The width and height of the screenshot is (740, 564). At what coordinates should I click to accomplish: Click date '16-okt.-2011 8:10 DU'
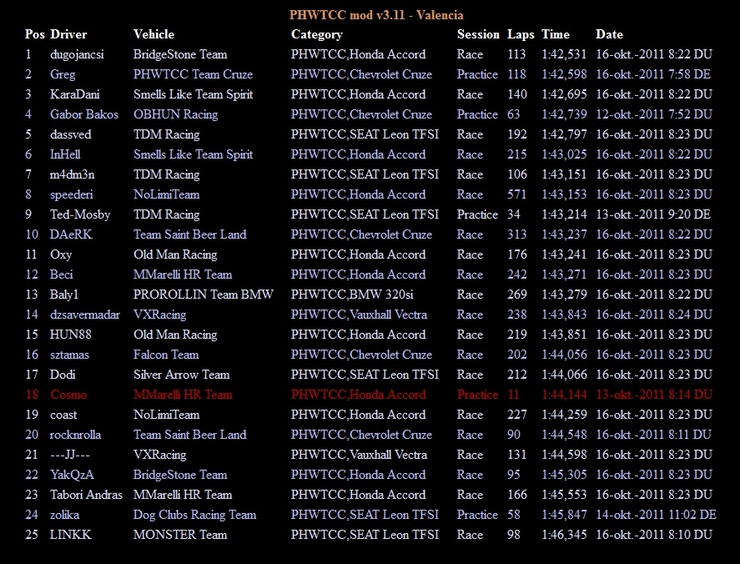point(654,535)
